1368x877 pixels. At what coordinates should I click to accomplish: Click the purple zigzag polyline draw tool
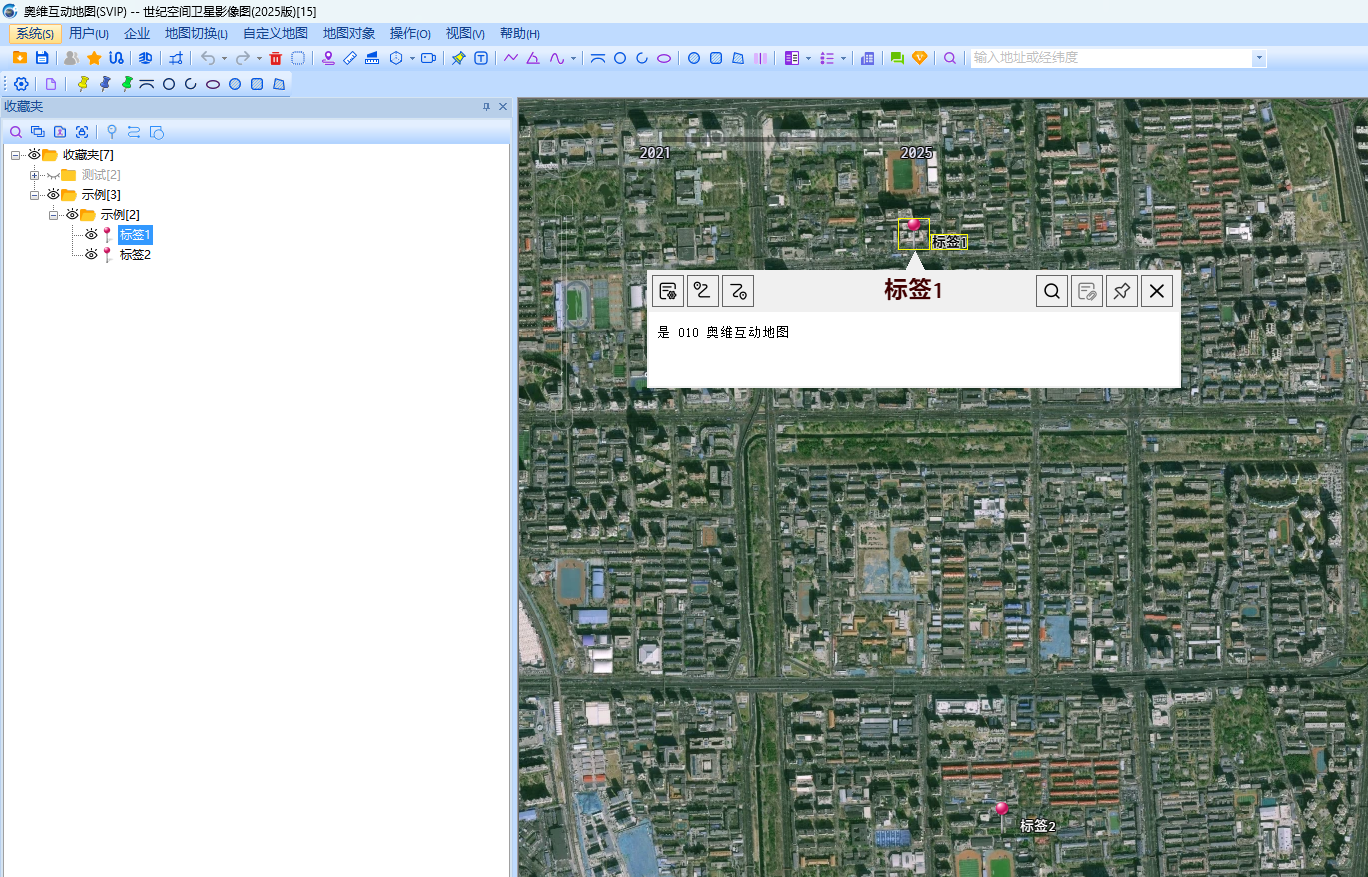(511, 58)
